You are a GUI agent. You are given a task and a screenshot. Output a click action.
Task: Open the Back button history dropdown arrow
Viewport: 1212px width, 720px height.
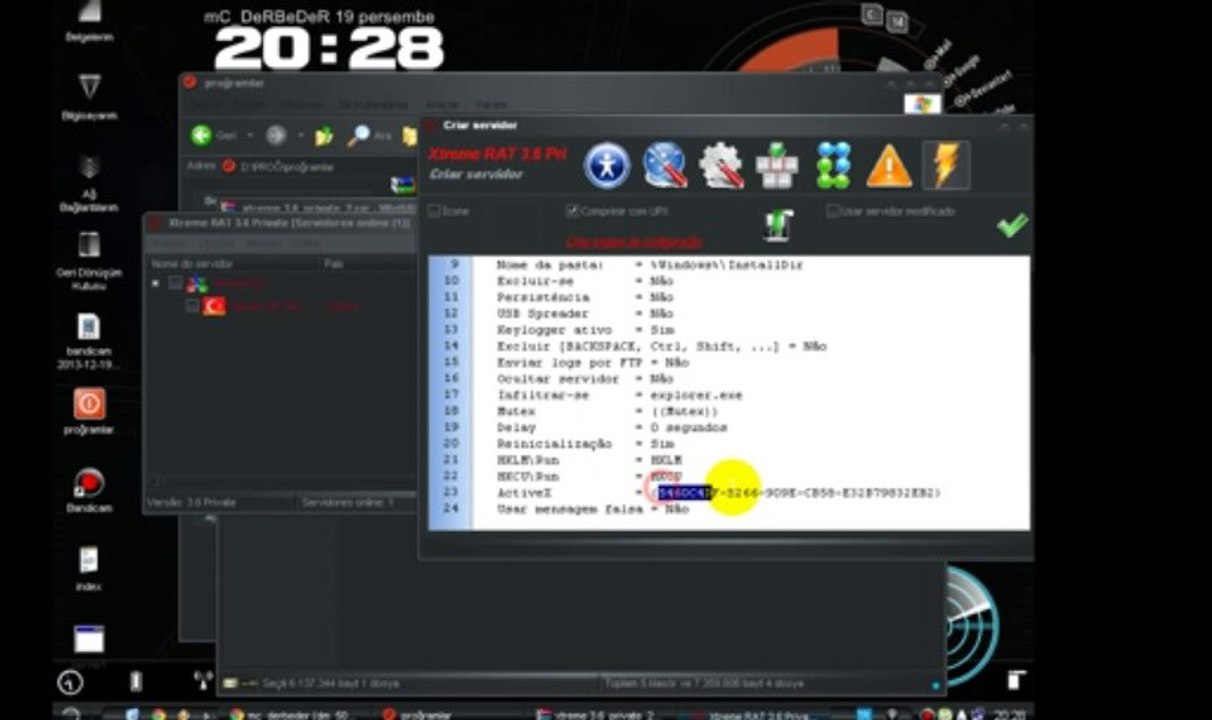click(x=250, y=135)
